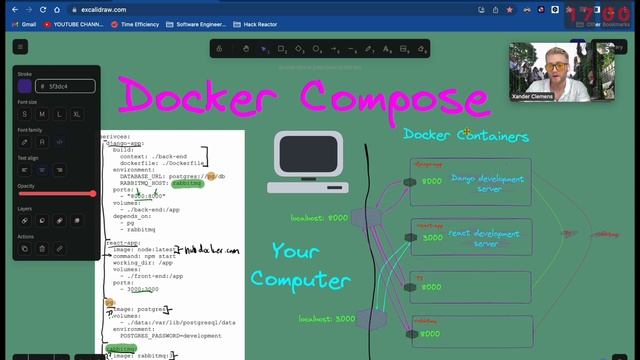Open the Software Engineer bookmarks folder
The image size is (640, 360).
196,24
